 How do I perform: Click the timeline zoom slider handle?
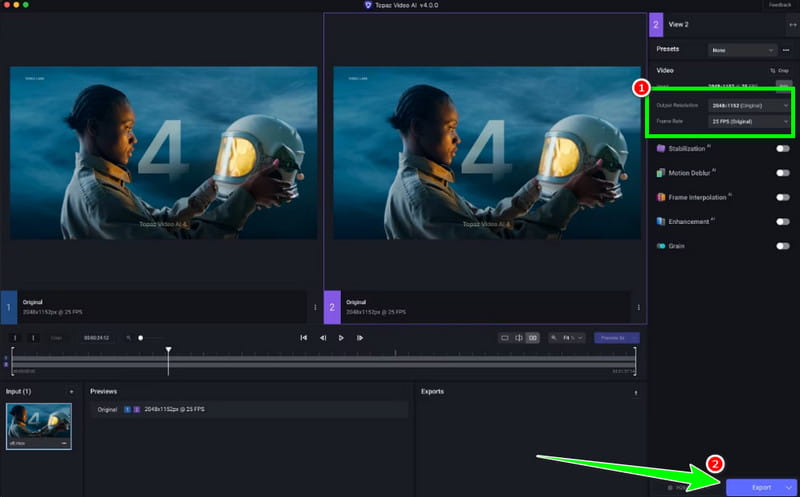pos(140,338)
